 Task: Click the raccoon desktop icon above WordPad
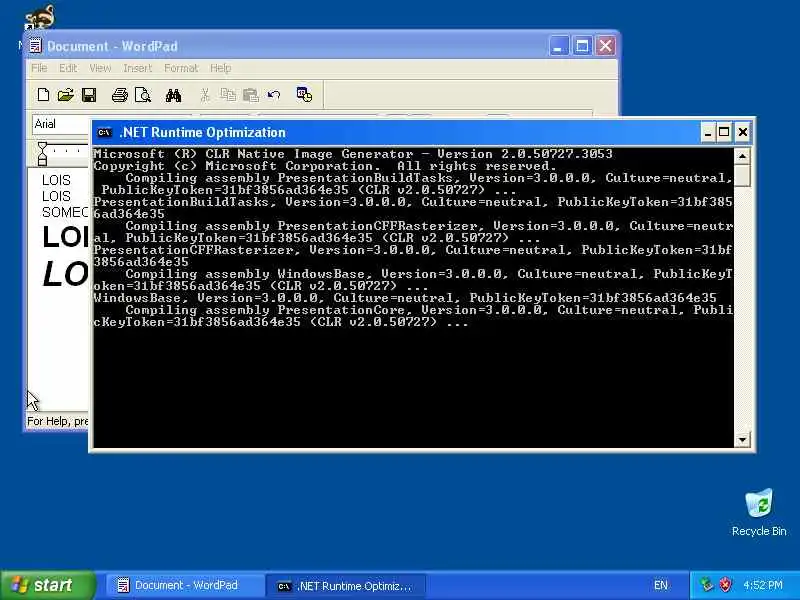(40, 17)
